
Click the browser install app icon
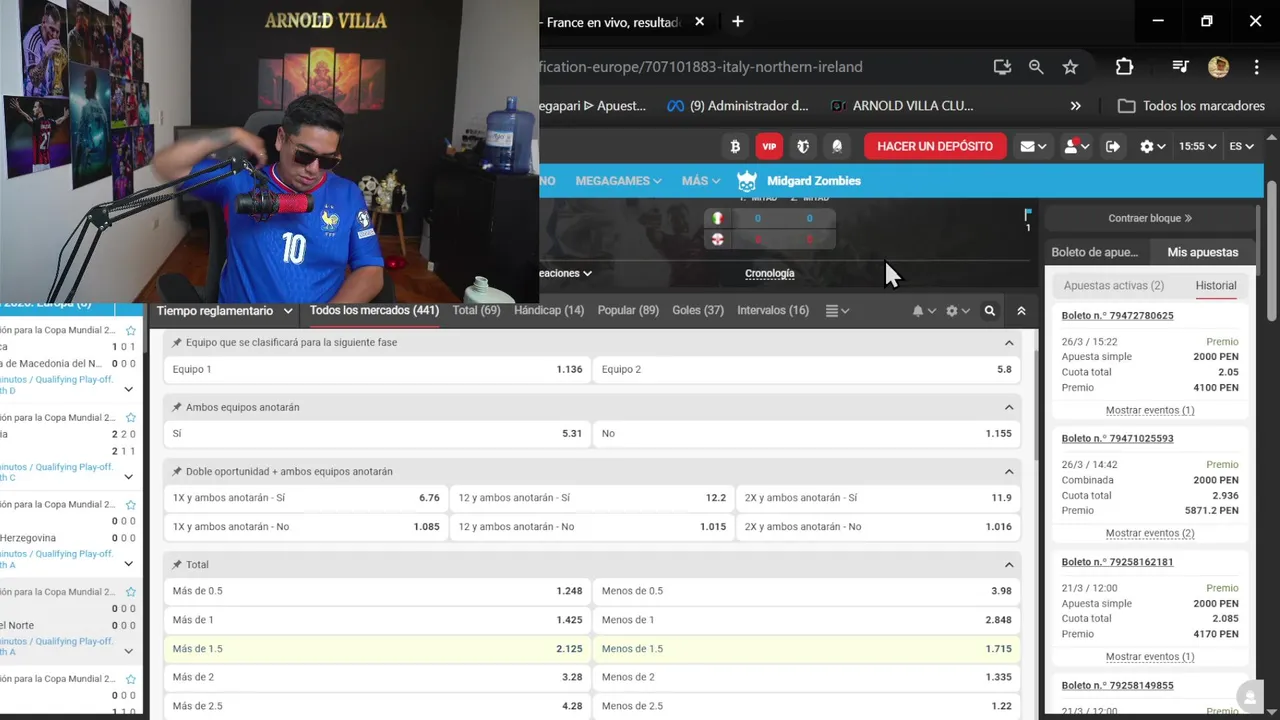point(1002,67)
